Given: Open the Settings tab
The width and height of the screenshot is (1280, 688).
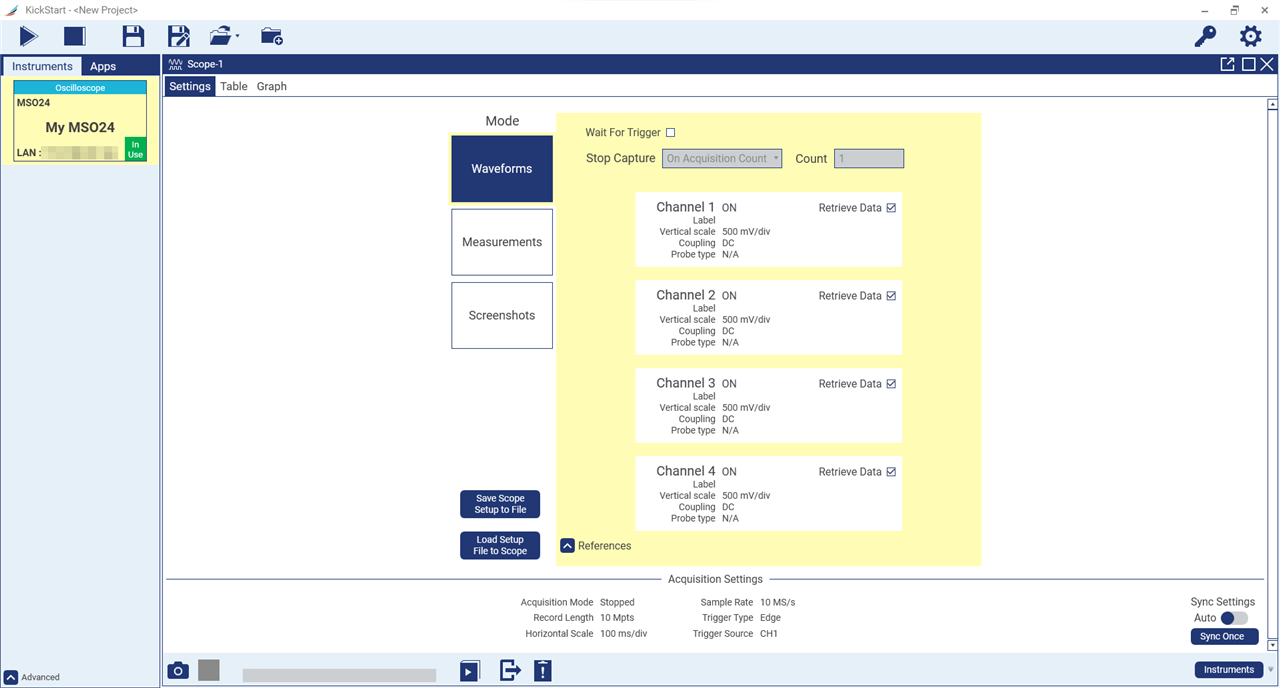Looking at the screenshot, I should (x=190, y=86).
